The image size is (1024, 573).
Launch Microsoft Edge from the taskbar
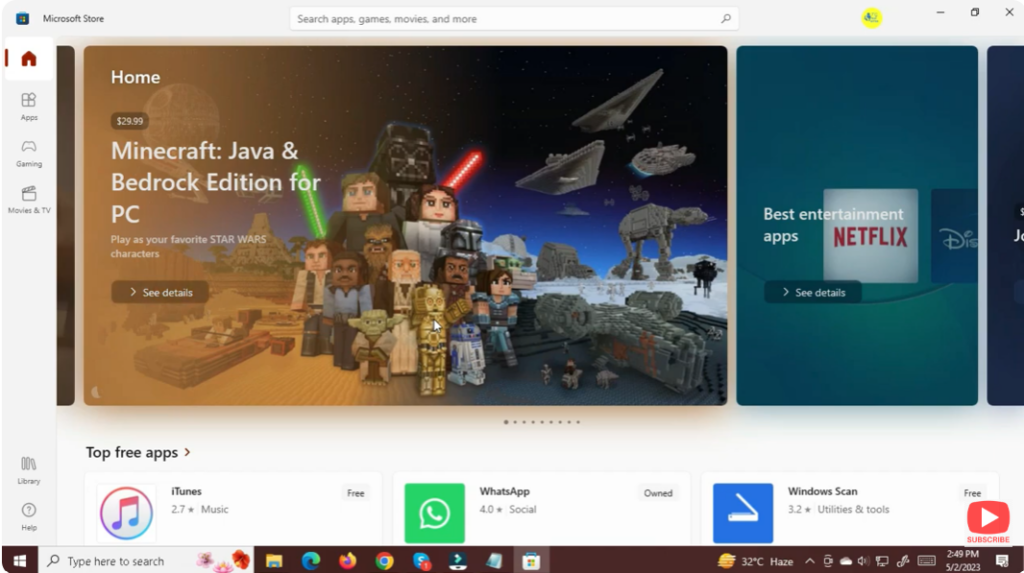311,561
